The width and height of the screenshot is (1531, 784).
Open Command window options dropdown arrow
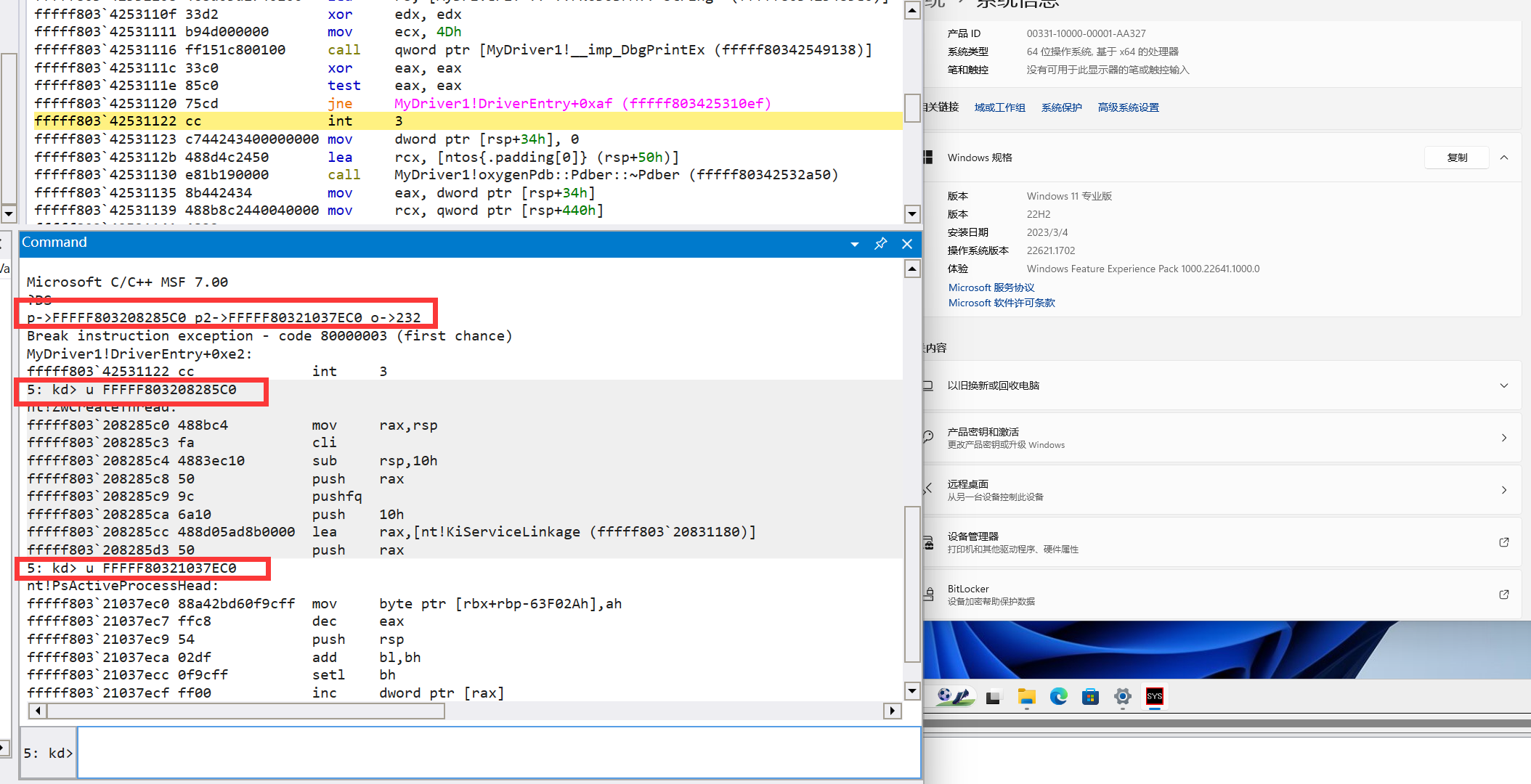click(855, 245)
